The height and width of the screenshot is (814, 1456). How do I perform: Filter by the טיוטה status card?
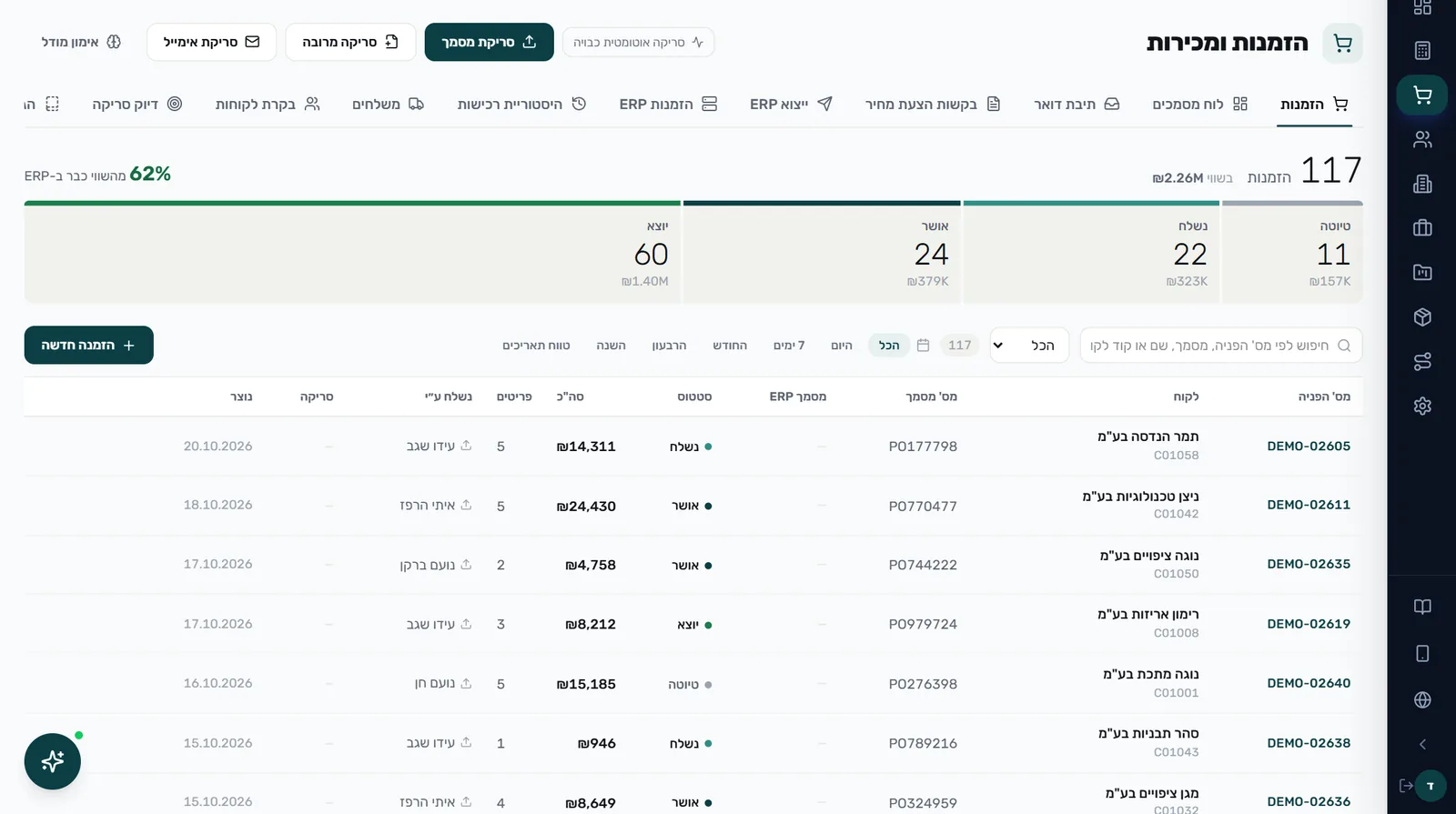[x=1292, y=254]
